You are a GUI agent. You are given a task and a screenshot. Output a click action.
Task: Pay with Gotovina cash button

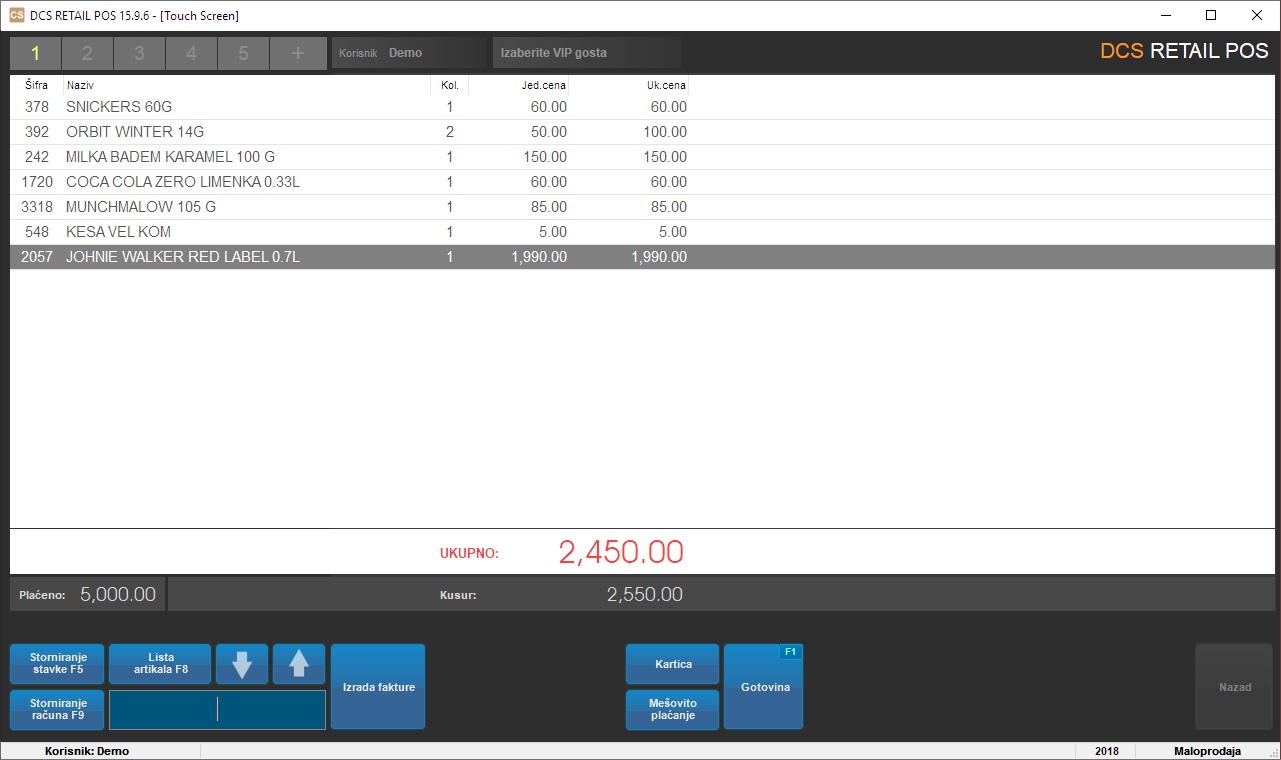click(764, 687)
